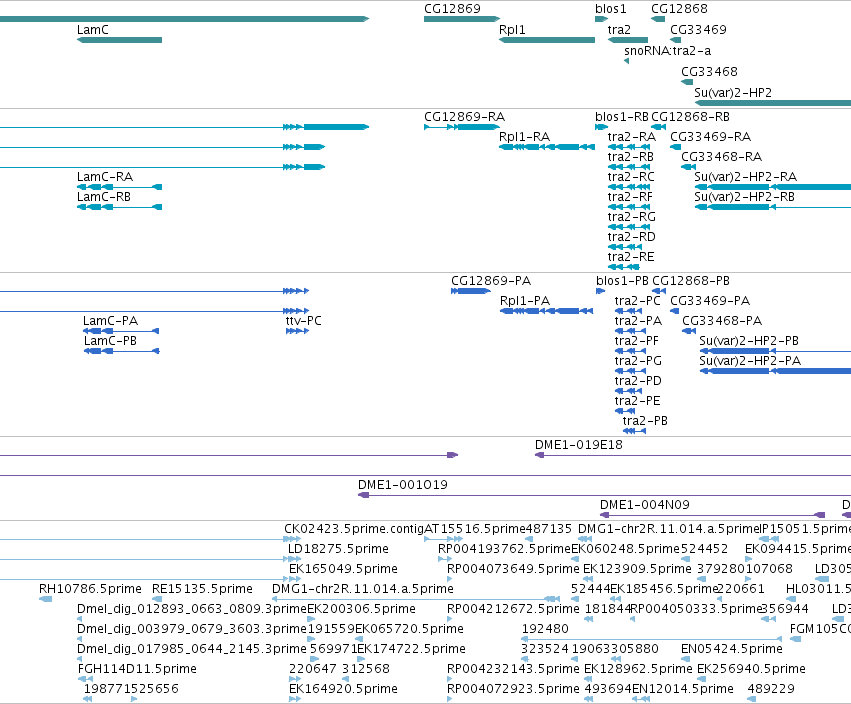Select the Su(var)2-HP2-PA protein label
Viewport: 851px width, 704px height.
click(x=750, y=361)
